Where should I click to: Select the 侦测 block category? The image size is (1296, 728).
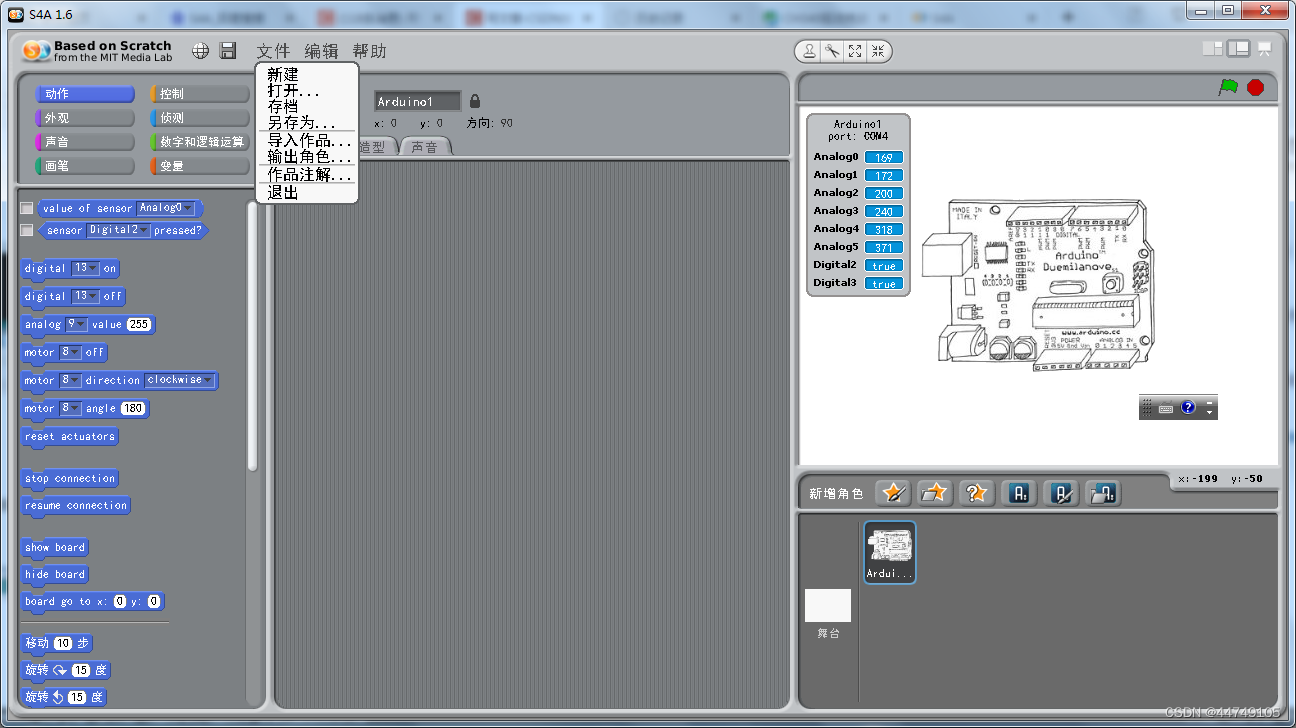pos(199,118)
